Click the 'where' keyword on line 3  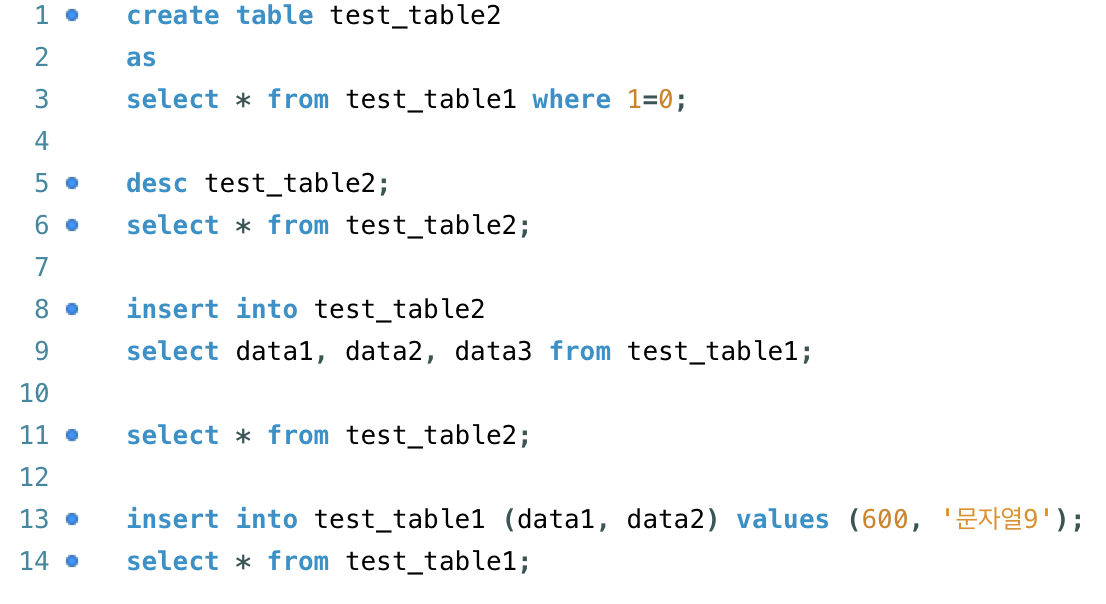[x=571, y=99]
